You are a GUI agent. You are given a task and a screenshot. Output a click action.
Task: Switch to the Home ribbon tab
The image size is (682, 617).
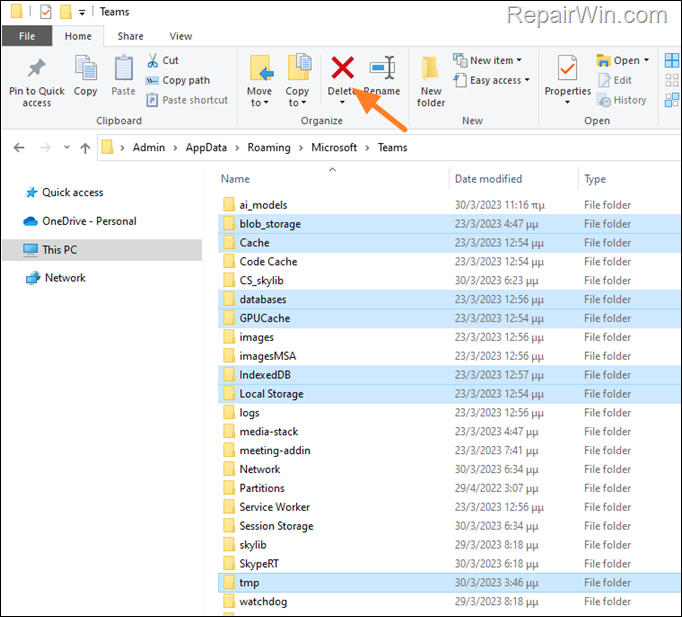[78, 36]
